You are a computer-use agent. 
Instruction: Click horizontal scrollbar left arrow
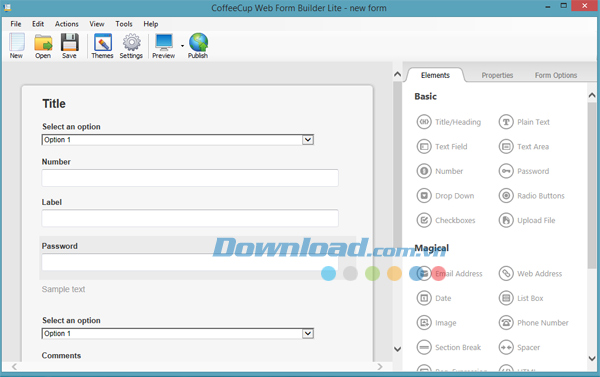[14, 367]
